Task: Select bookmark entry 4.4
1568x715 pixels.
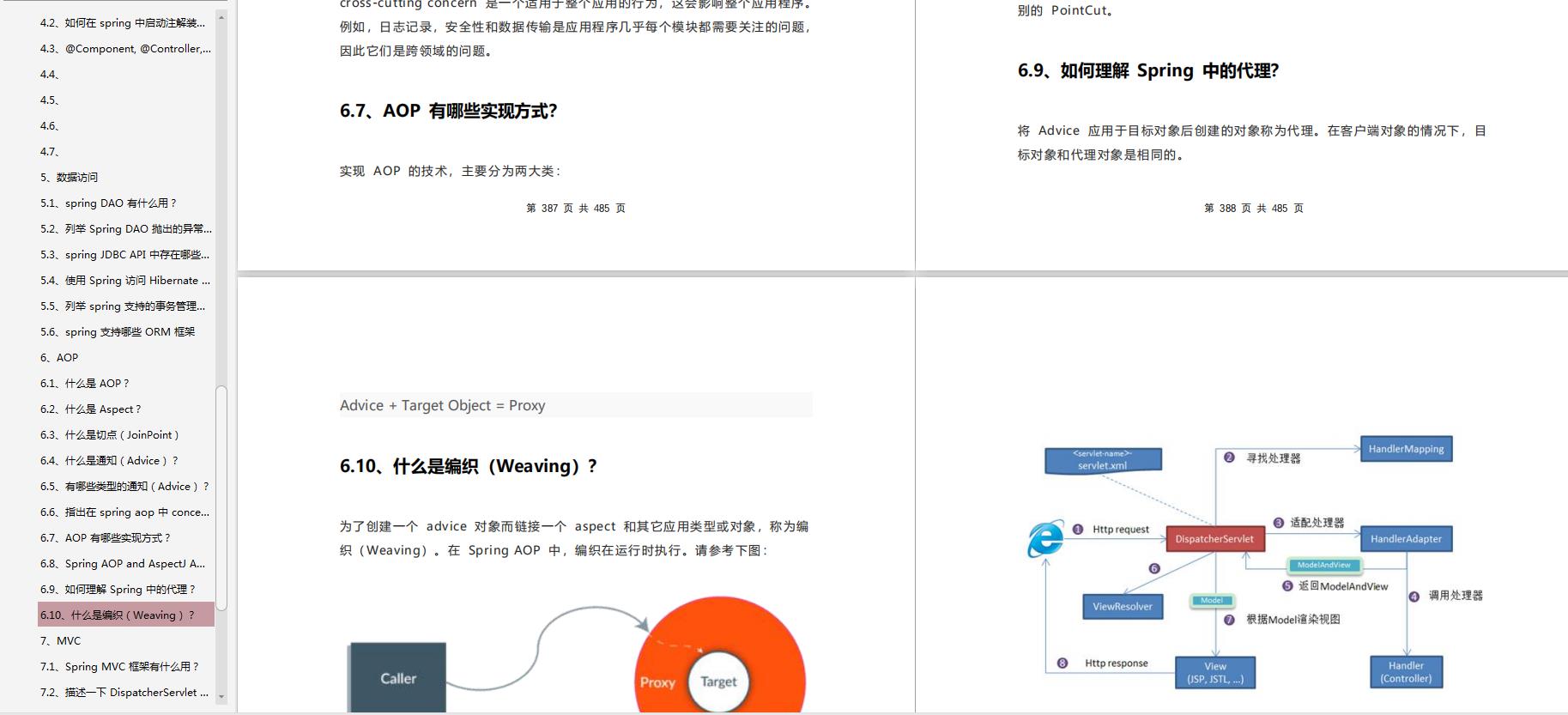Action: (50, 75)
